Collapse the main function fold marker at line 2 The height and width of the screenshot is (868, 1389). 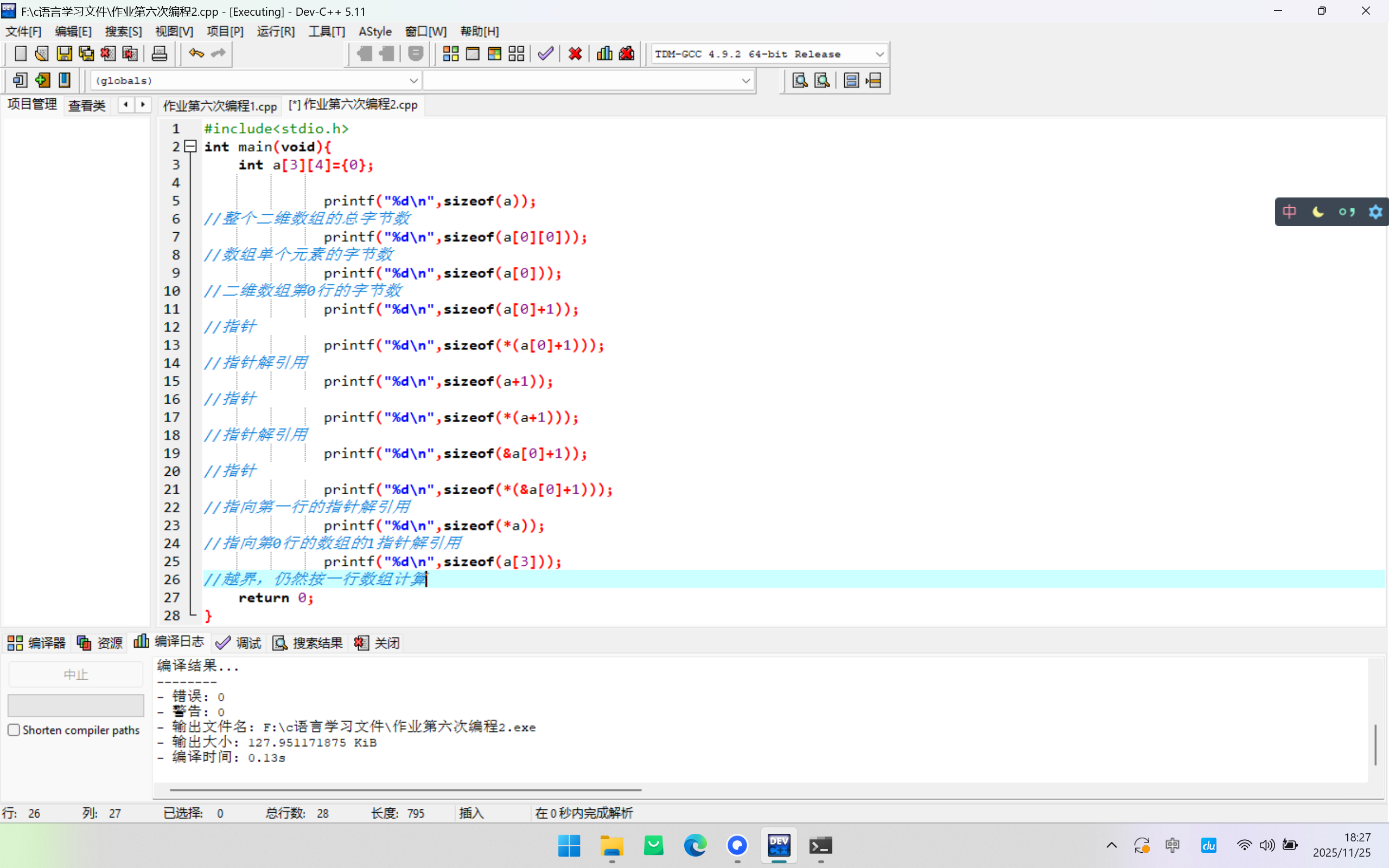click(191, 146)
